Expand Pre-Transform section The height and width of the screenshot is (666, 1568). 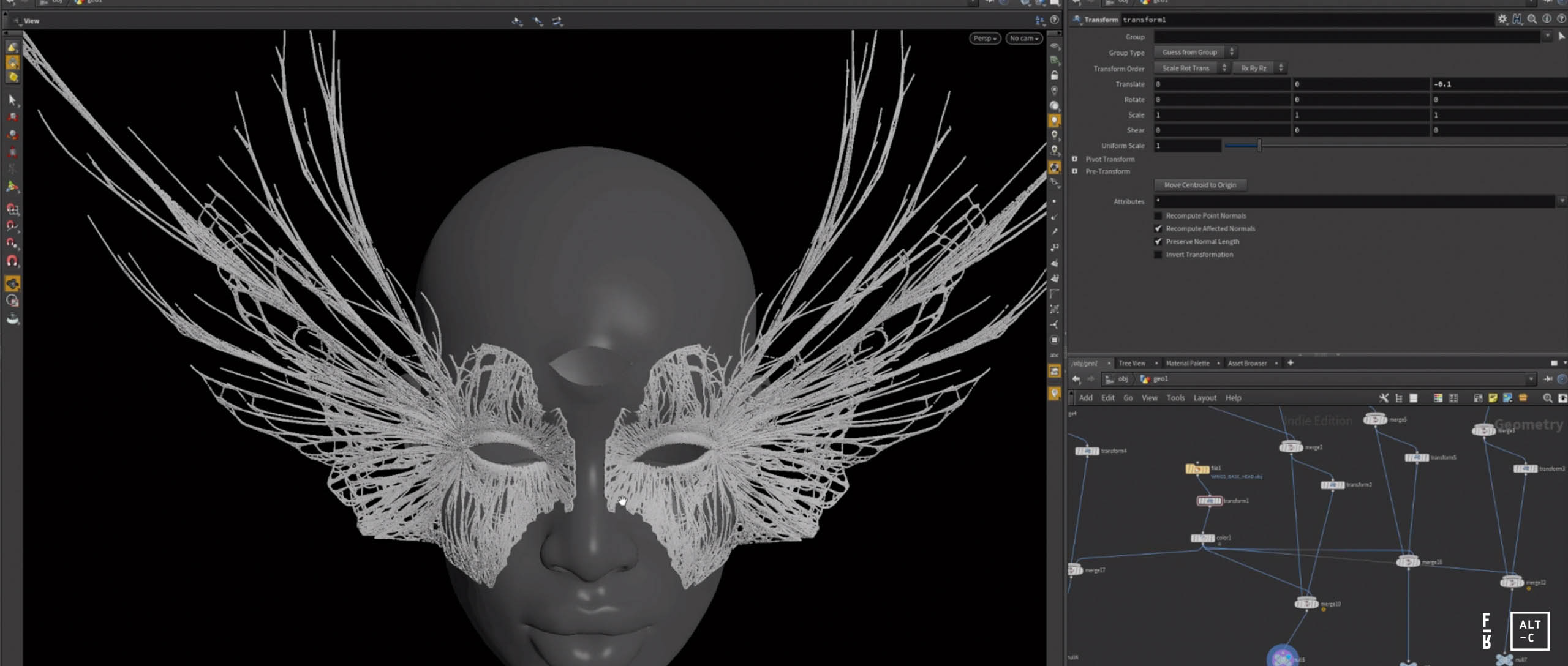pyautogui.click(x=1074, y=171)
